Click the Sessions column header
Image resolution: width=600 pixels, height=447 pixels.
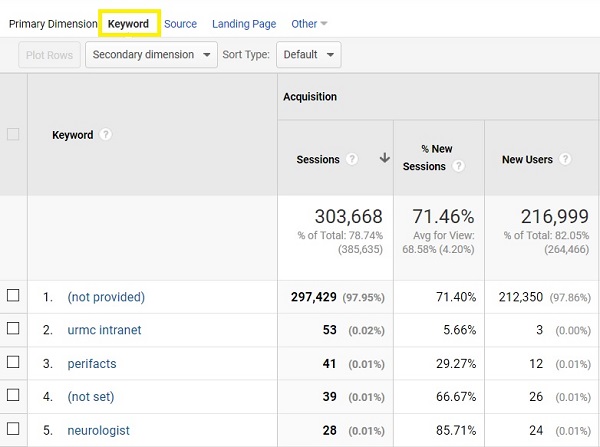[318, 159]
